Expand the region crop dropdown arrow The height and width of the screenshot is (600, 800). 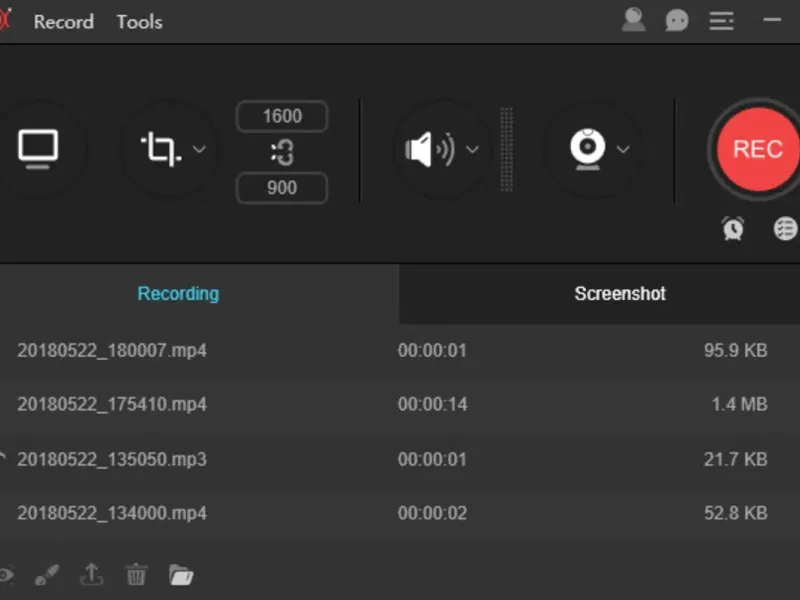(x=199, y=149)
